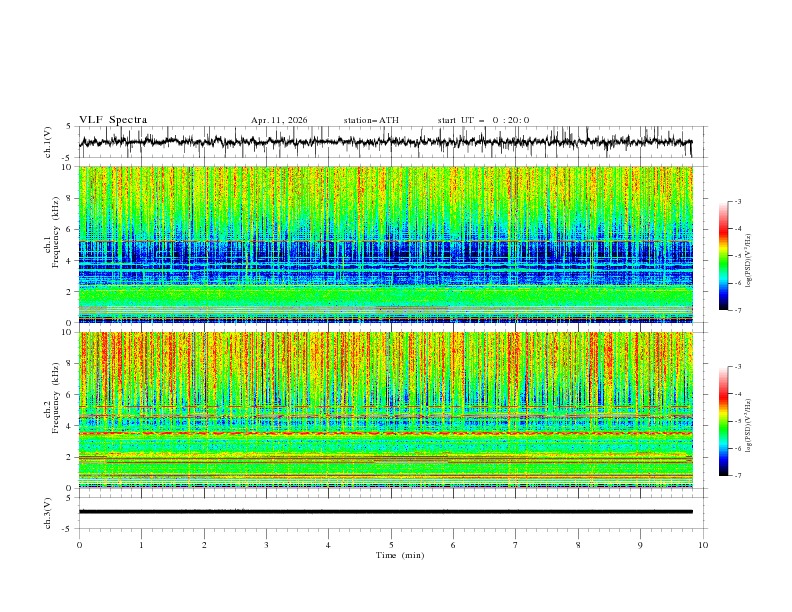Click the '6' tick on the time axis

tap(453, 545)
